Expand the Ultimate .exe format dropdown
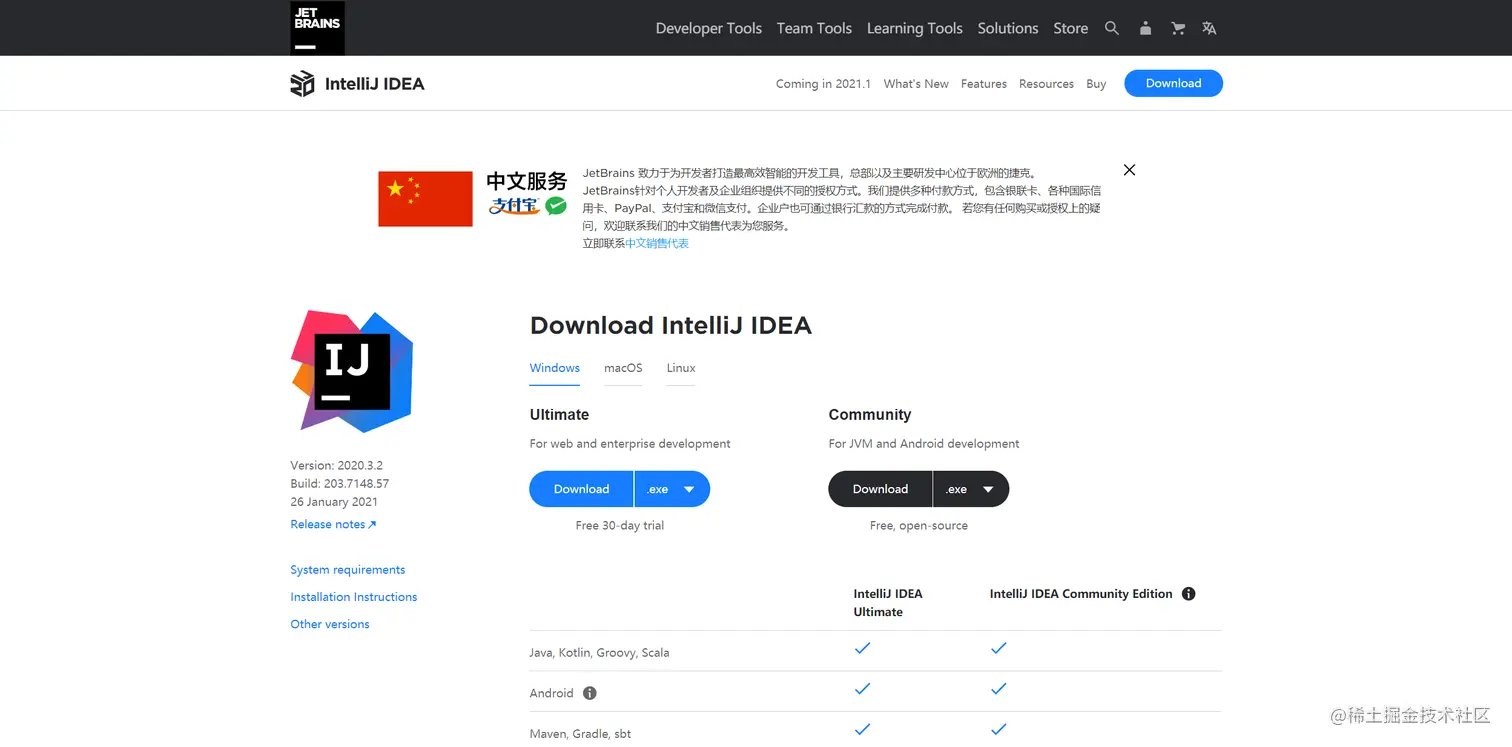Image resolution: width=1512 pixels, height=747 pixels. coord(672,489)
